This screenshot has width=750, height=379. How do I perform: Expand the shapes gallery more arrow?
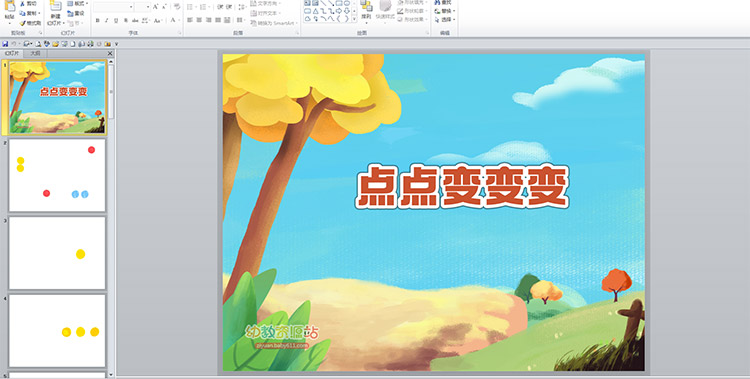[x=354, y=19]
